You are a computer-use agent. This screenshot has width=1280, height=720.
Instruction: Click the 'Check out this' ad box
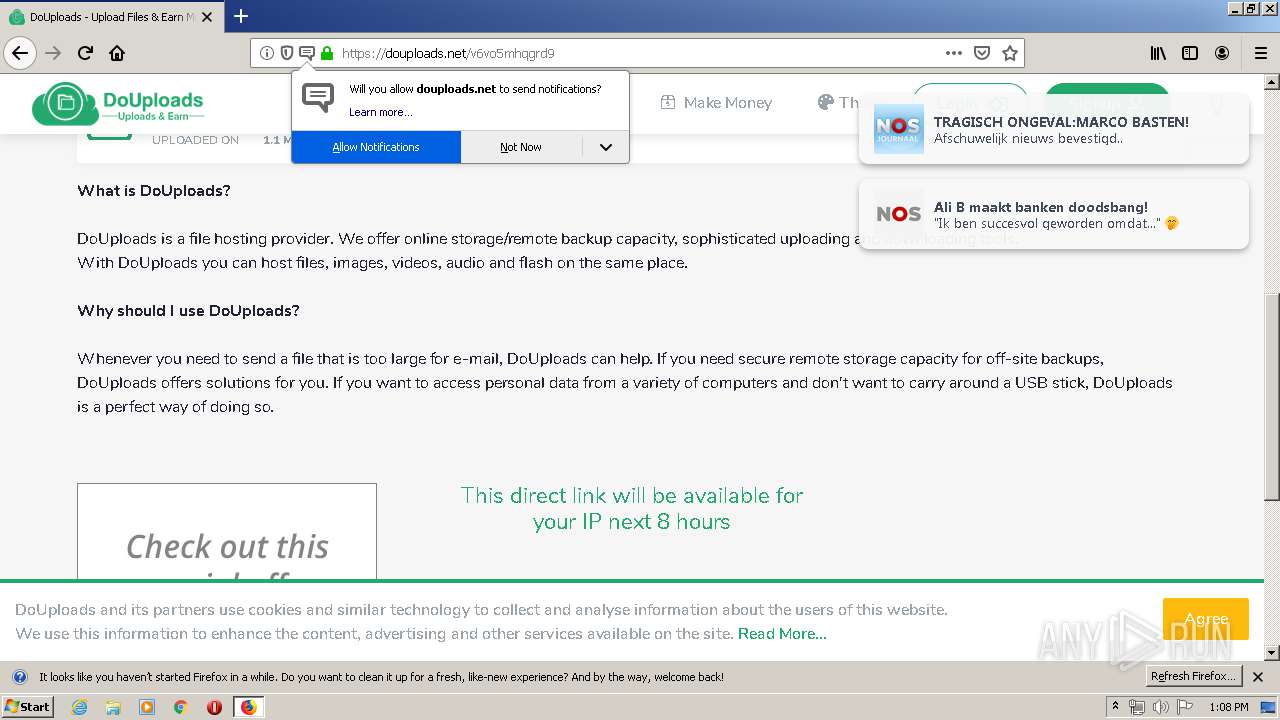tap(227, 531)
